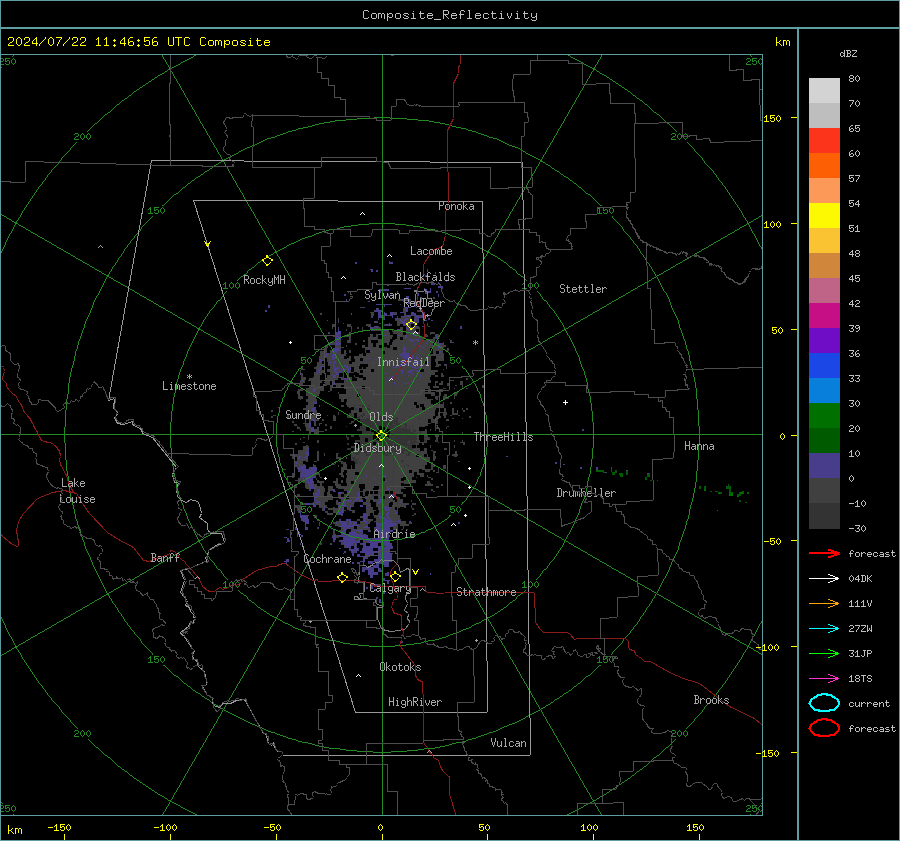Click the RockyMH label
Viewport: 900px width, 841px height.
coord(264,280)
